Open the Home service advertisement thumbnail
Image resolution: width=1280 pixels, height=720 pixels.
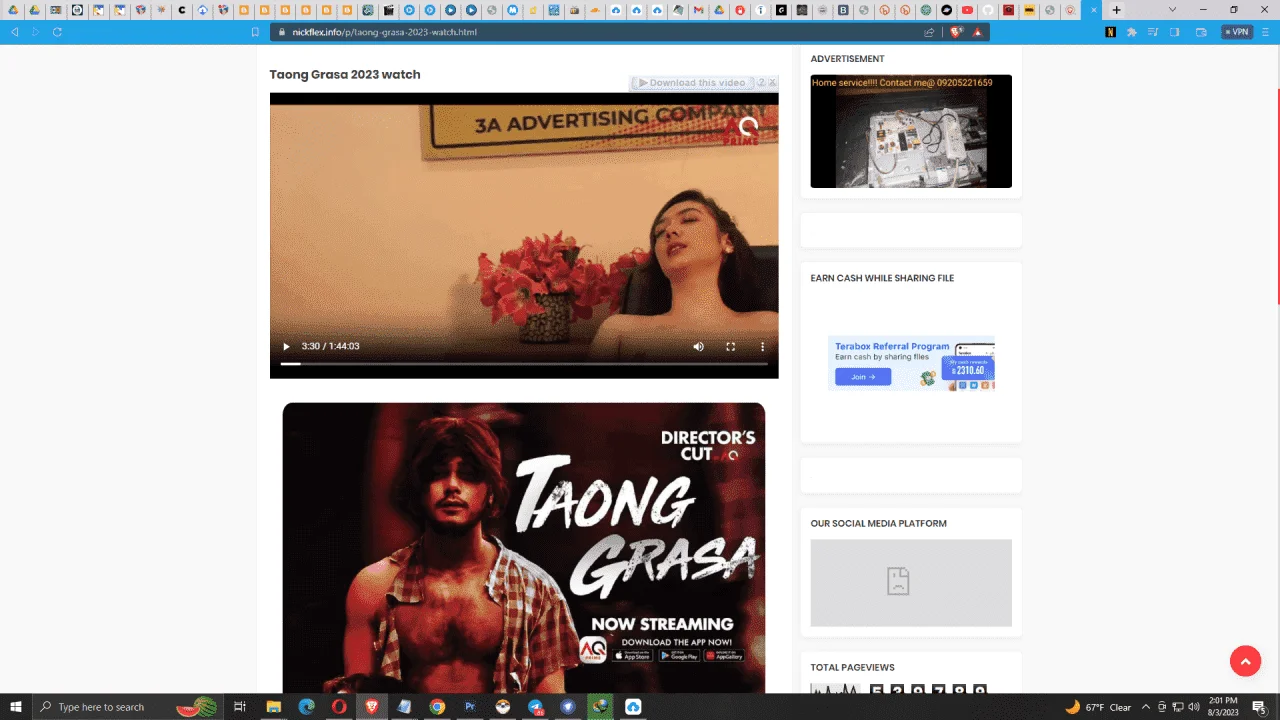(911, 131)
